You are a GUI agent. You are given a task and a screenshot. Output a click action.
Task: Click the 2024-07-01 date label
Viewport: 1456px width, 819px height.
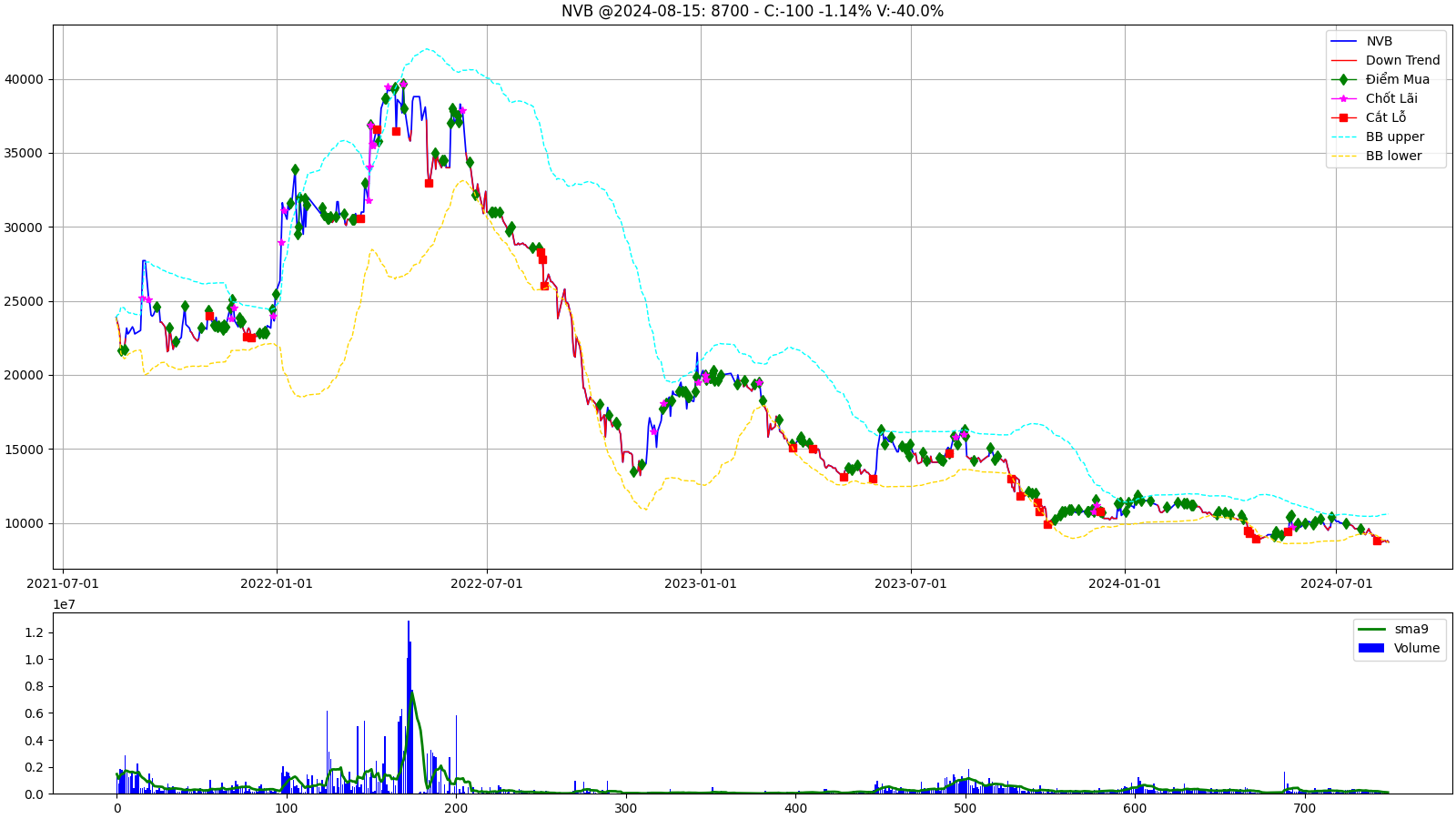pyautogui.click(x=1336, y=583)
